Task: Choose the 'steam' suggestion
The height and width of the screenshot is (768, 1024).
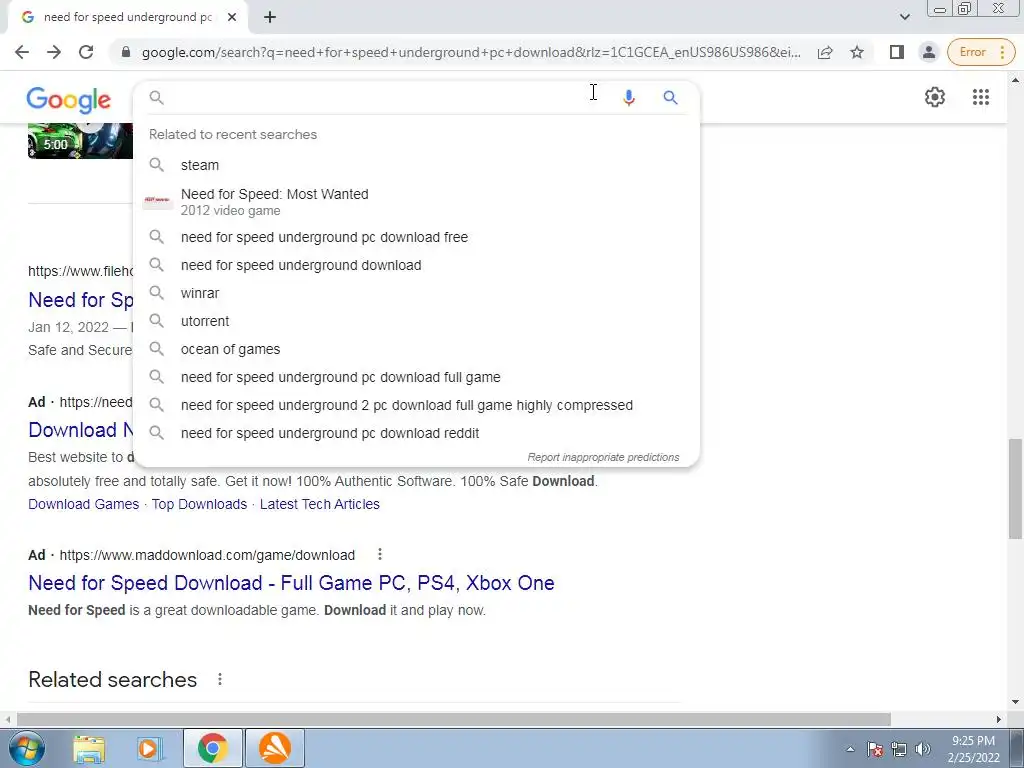Action: [x=416, y=165]
